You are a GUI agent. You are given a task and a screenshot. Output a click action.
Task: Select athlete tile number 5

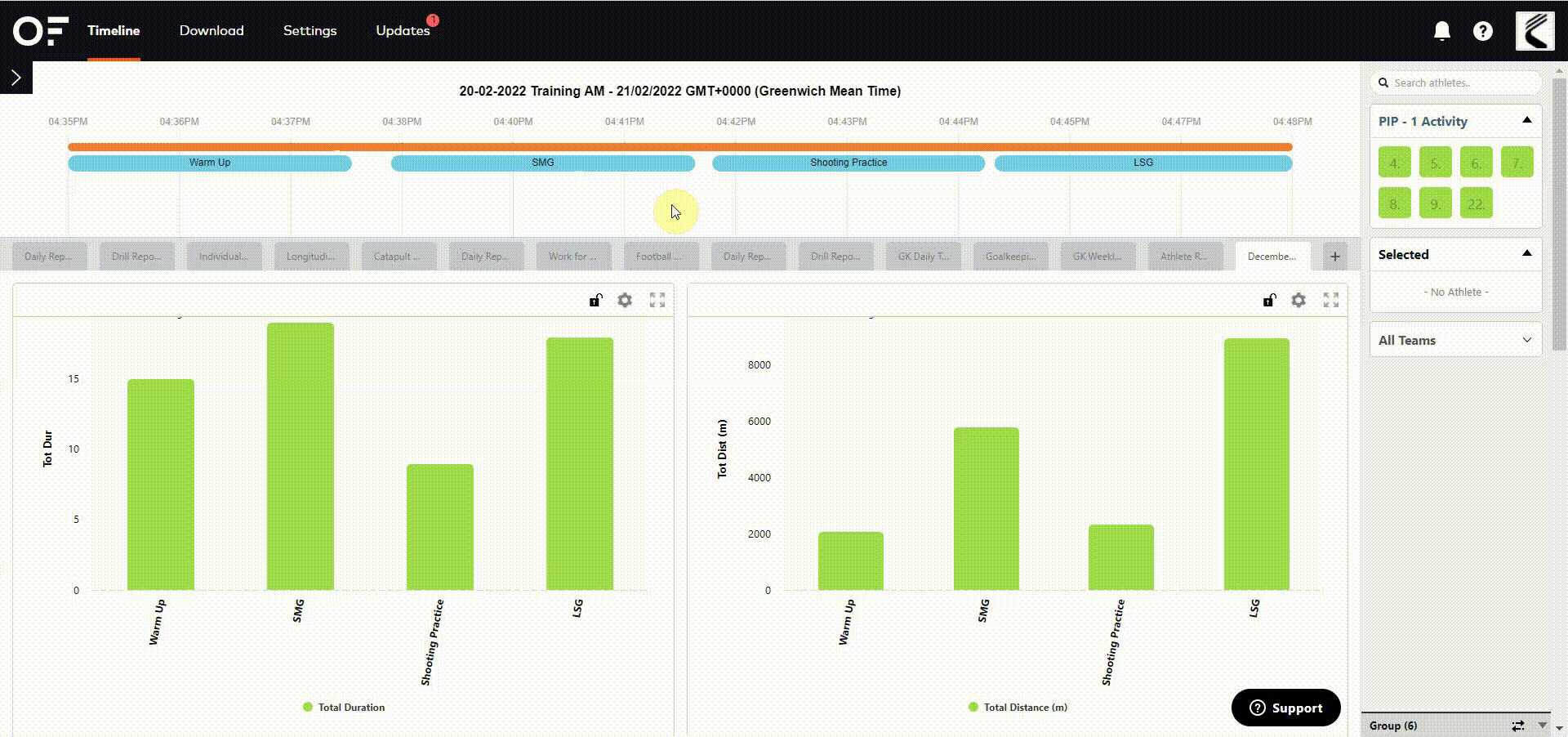point(1436,162)
